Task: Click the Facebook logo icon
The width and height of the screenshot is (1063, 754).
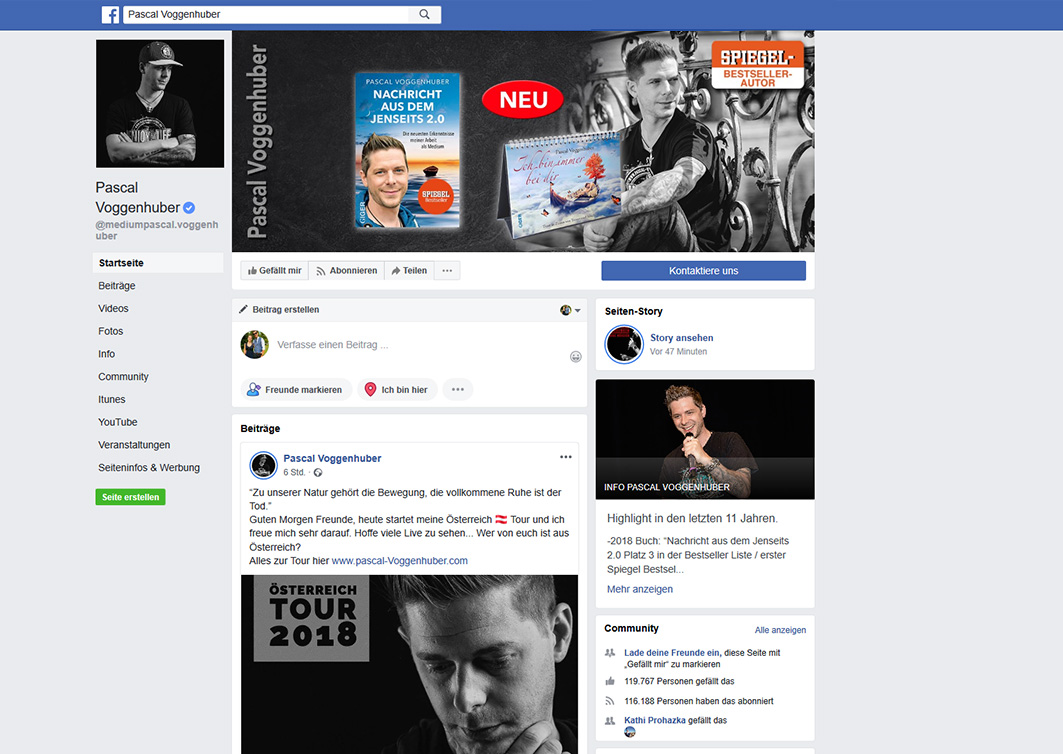Action: coord(111,14)
